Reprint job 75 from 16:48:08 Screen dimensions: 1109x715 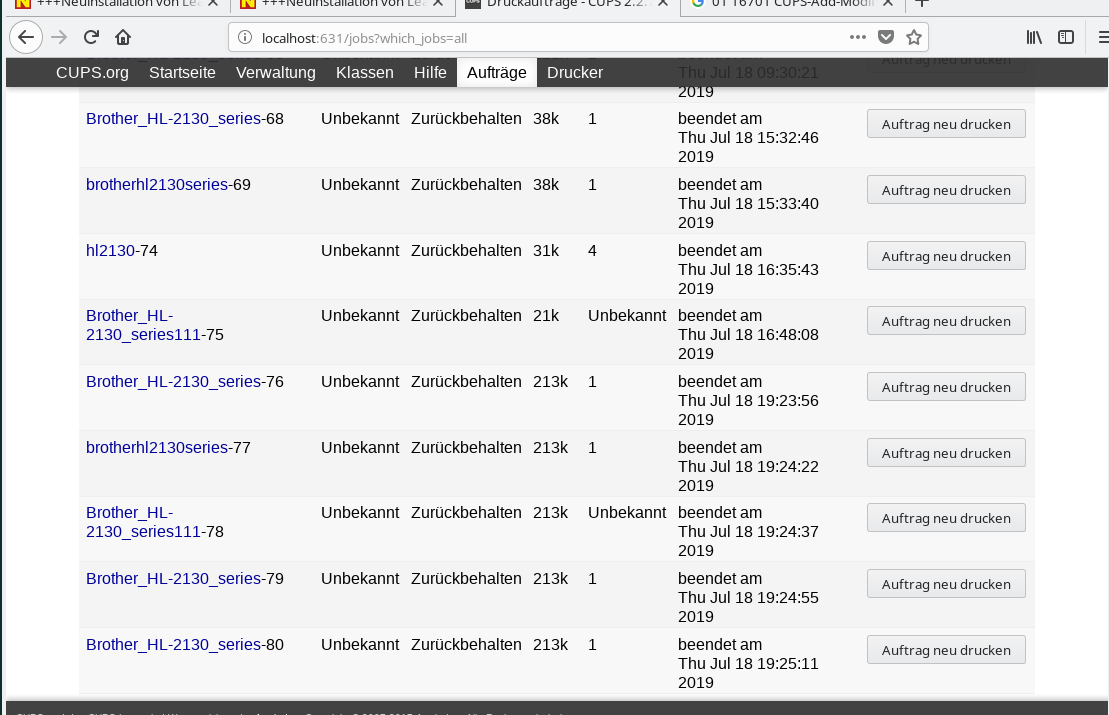pyautogui.click(x=946, y=320)
